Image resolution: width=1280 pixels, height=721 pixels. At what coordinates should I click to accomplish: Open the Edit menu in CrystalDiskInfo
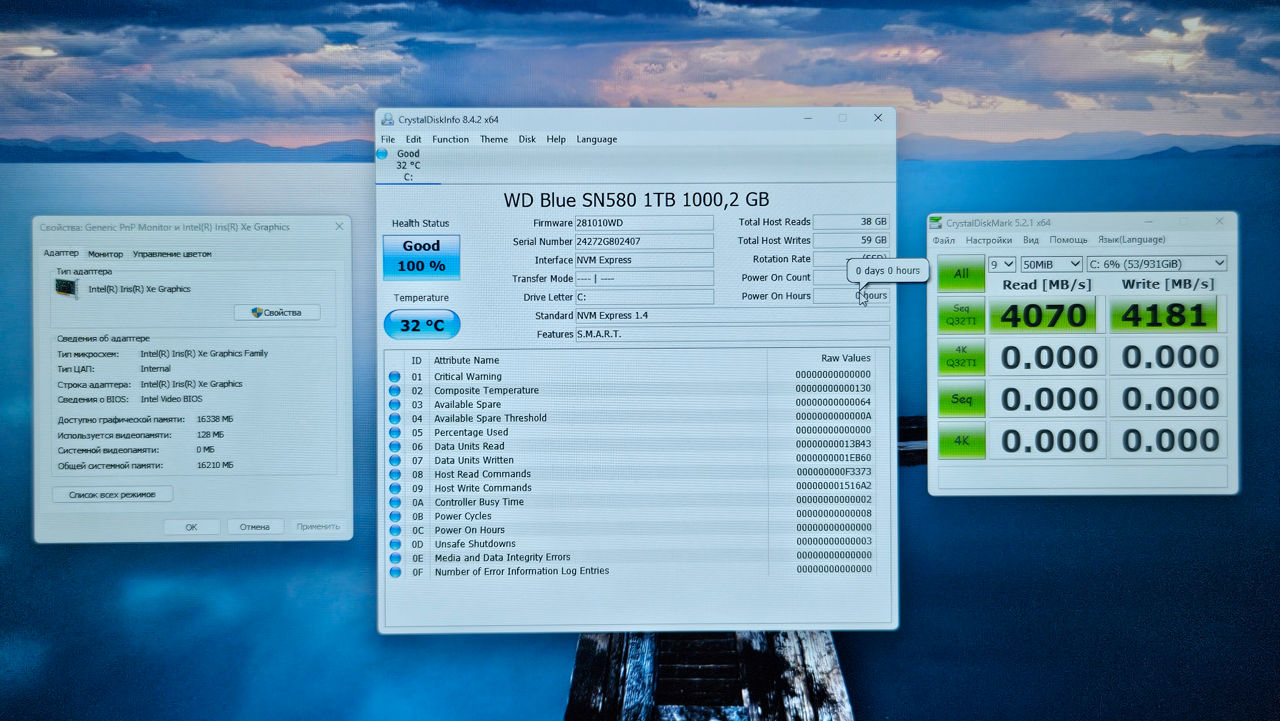pyautogui.click(x=413, y=139)
